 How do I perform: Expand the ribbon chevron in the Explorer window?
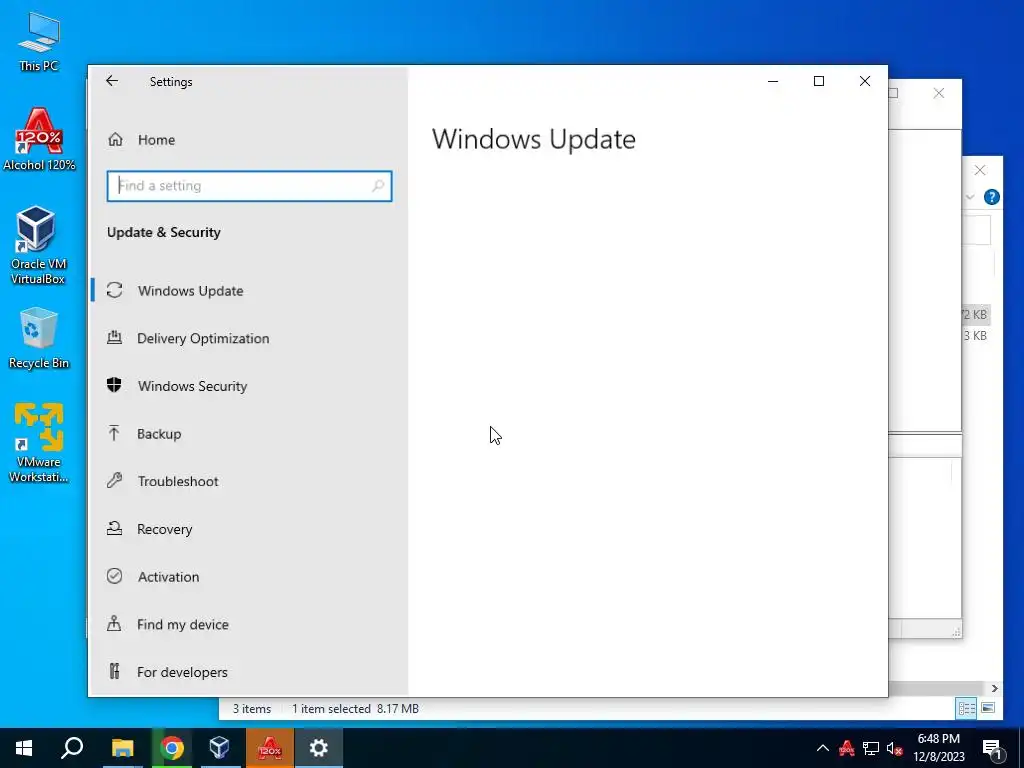[970, 197]
